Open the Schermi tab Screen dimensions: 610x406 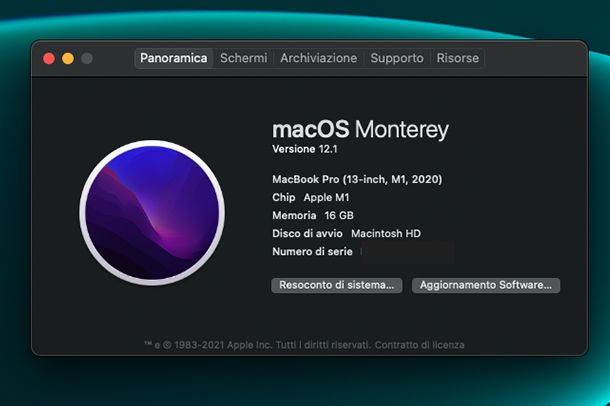[244, 58]
